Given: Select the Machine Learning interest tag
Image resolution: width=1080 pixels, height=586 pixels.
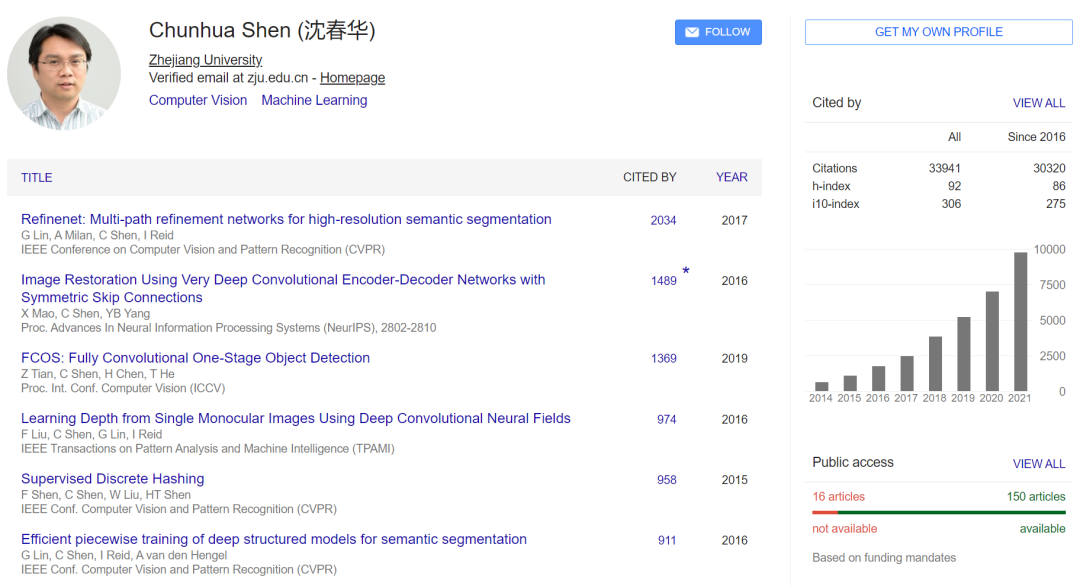Looking at the screenshot, I should coord(314,100).
